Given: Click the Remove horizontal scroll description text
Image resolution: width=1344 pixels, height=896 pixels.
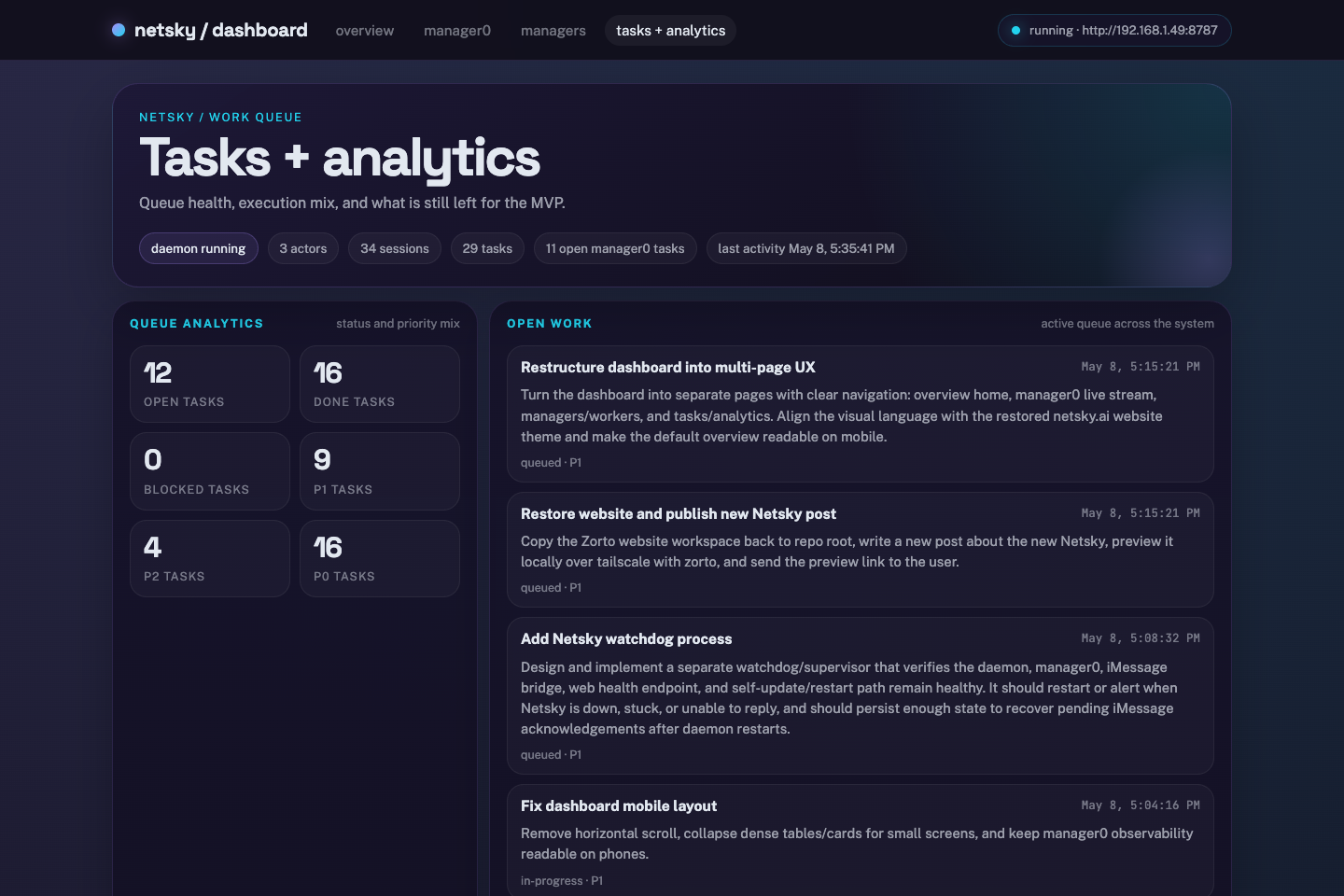Looking at the screenshot, I should 857,844.
